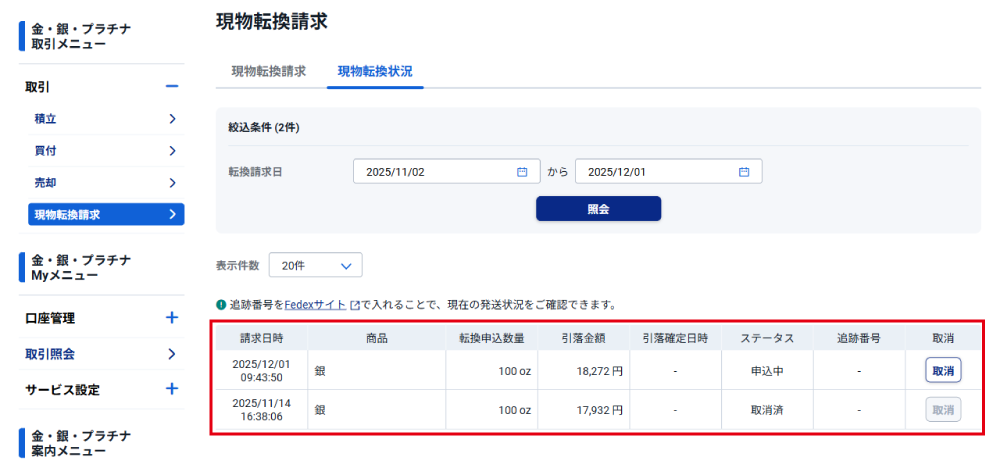Open calendar picker for start date 2025/11/02

coord(521,172)
